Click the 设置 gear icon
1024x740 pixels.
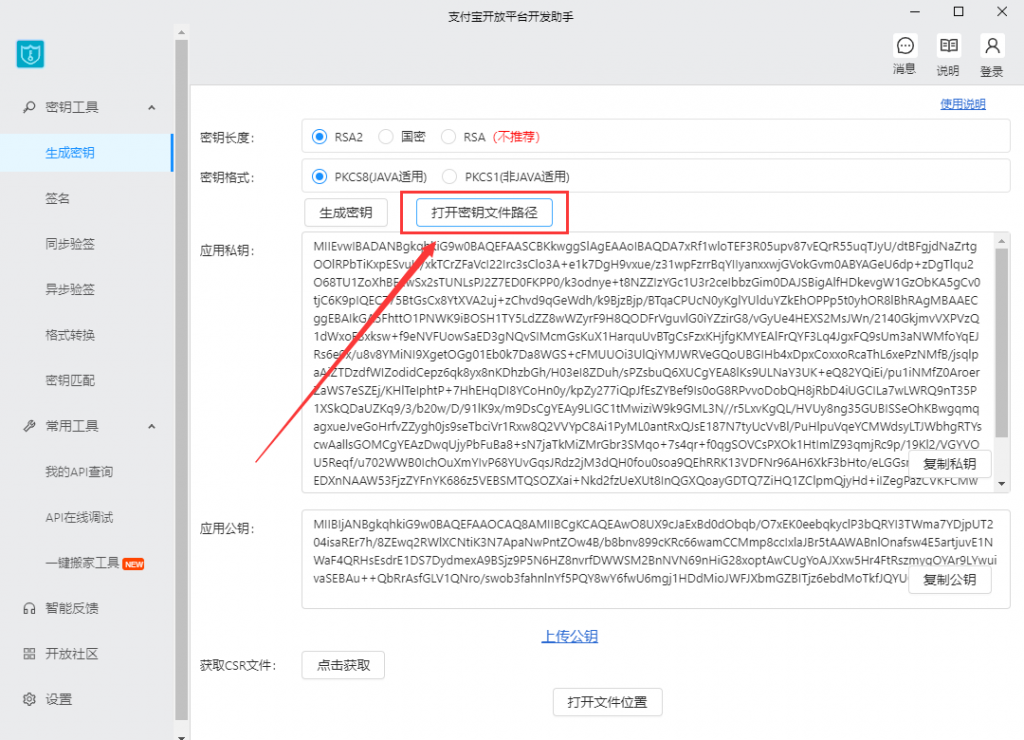pos(29,700)
